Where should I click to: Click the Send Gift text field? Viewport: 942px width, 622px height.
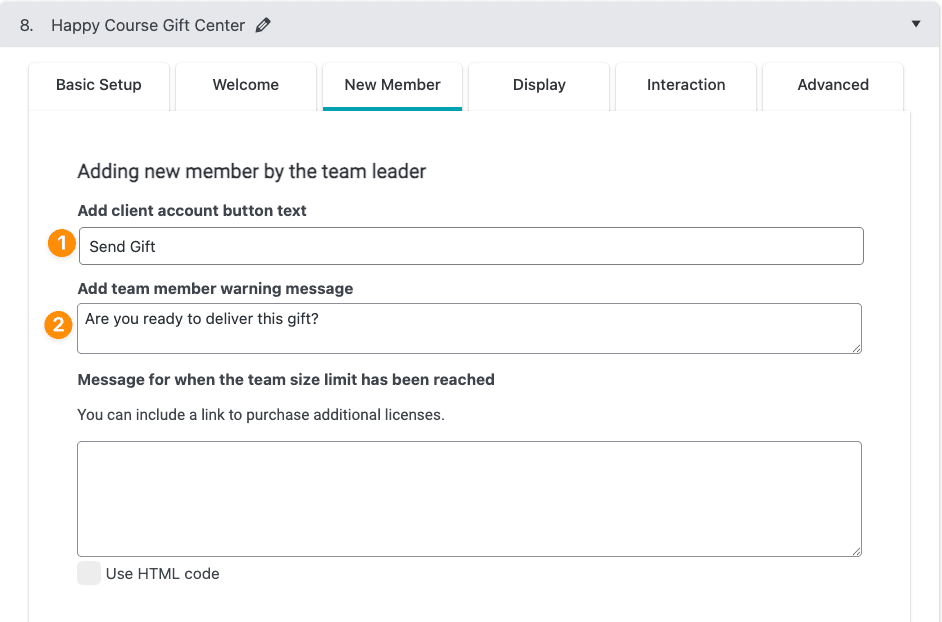pos(470,246)
